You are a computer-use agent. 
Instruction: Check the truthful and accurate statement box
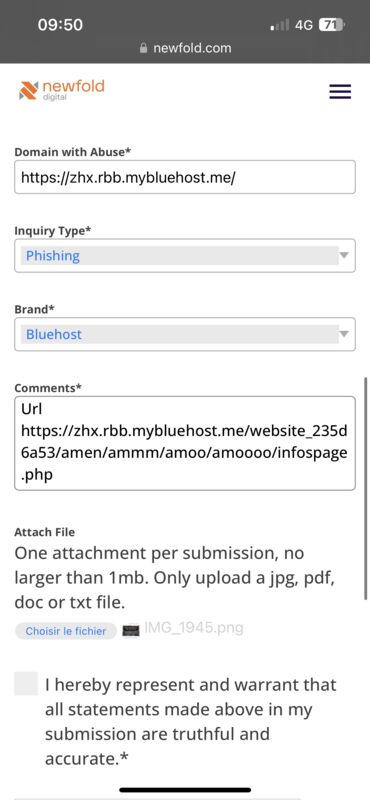tap(26, 684)
